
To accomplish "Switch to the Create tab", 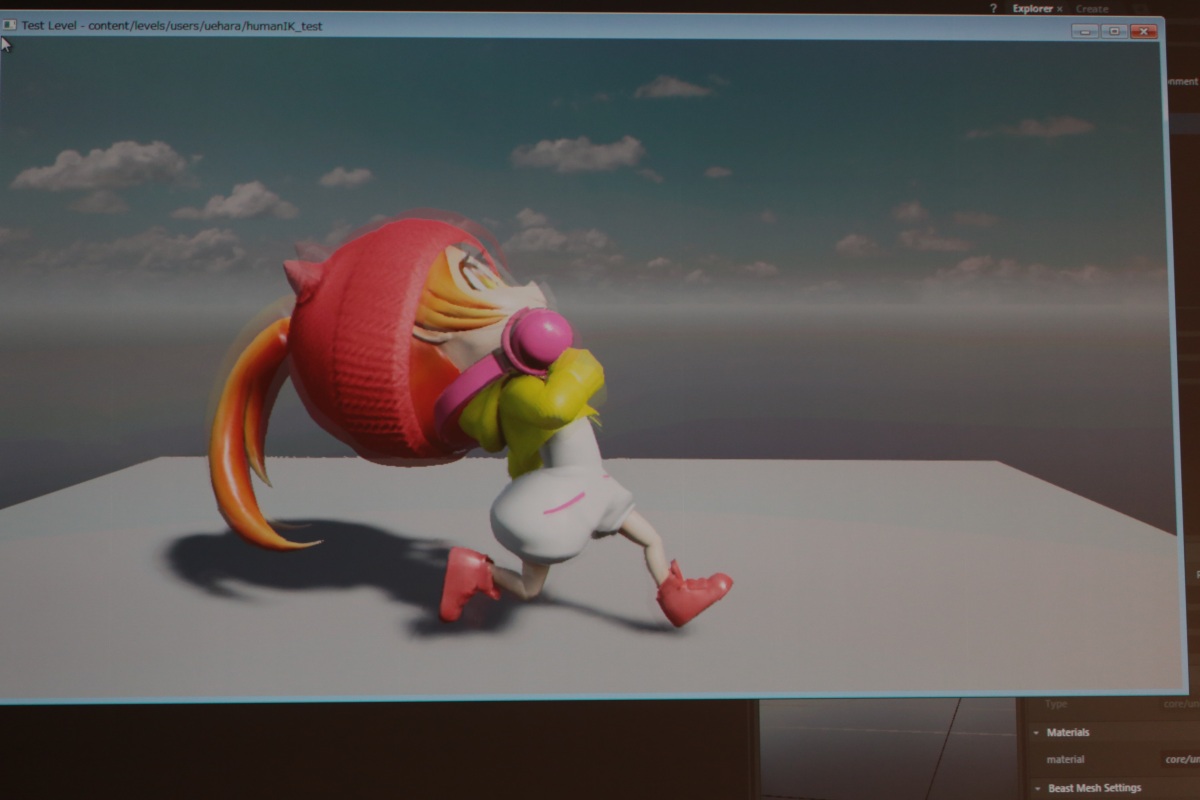I will pyautogui.click(x=1092, y=9).
